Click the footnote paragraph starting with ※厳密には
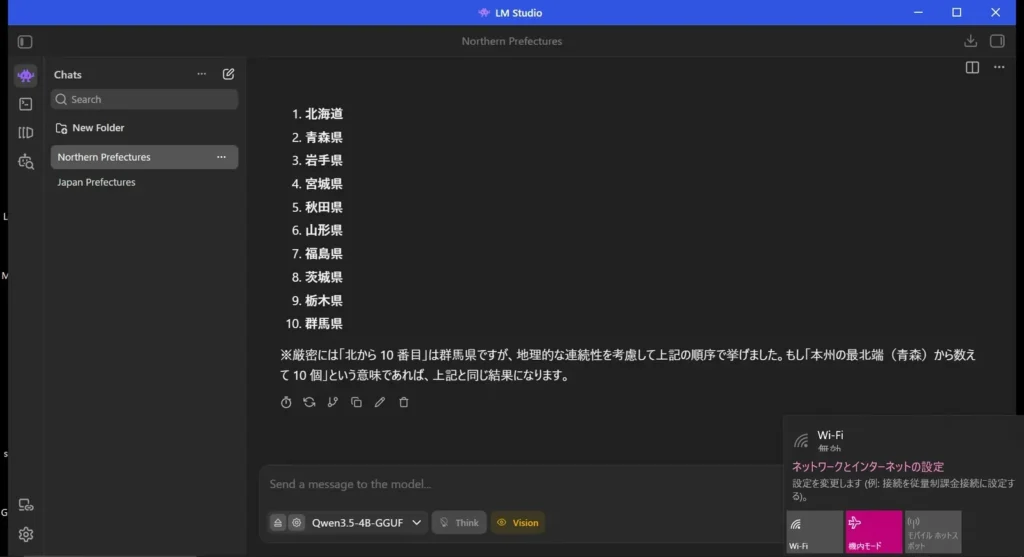 pyautogui.click(x=628, y=365)
